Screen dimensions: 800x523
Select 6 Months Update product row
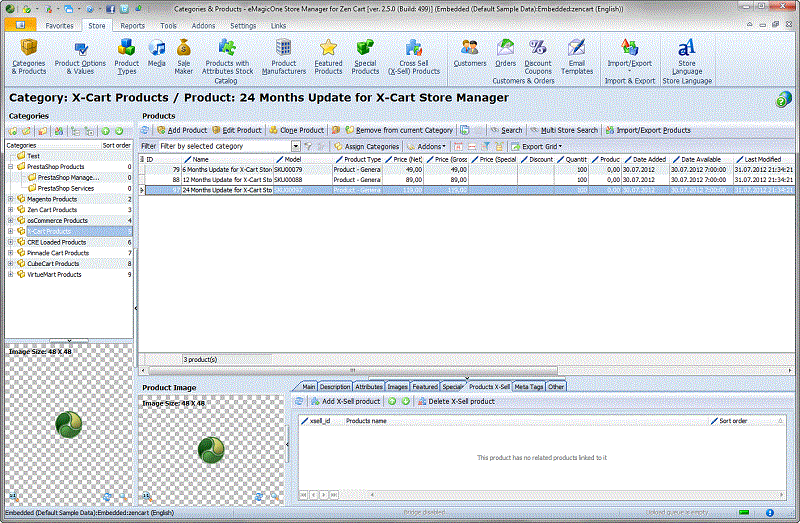pos(467,169)
